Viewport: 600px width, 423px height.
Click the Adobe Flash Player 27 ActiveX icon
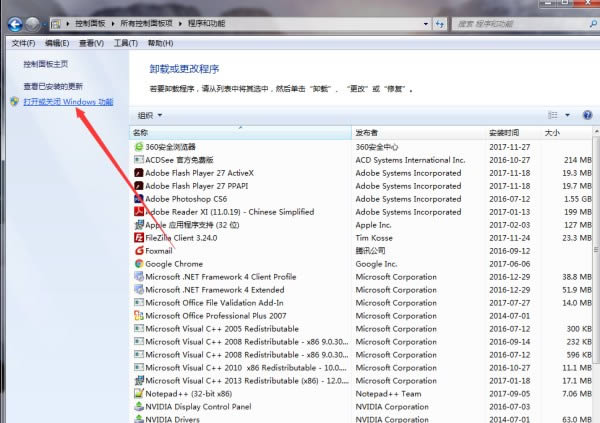[139, 173]
